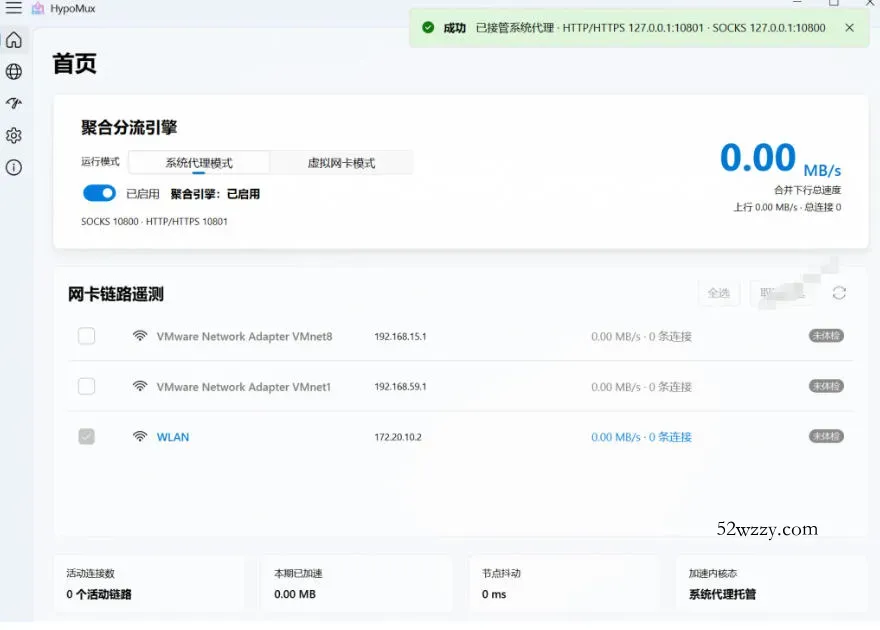Click the HypoMux app logo icon

38,8
